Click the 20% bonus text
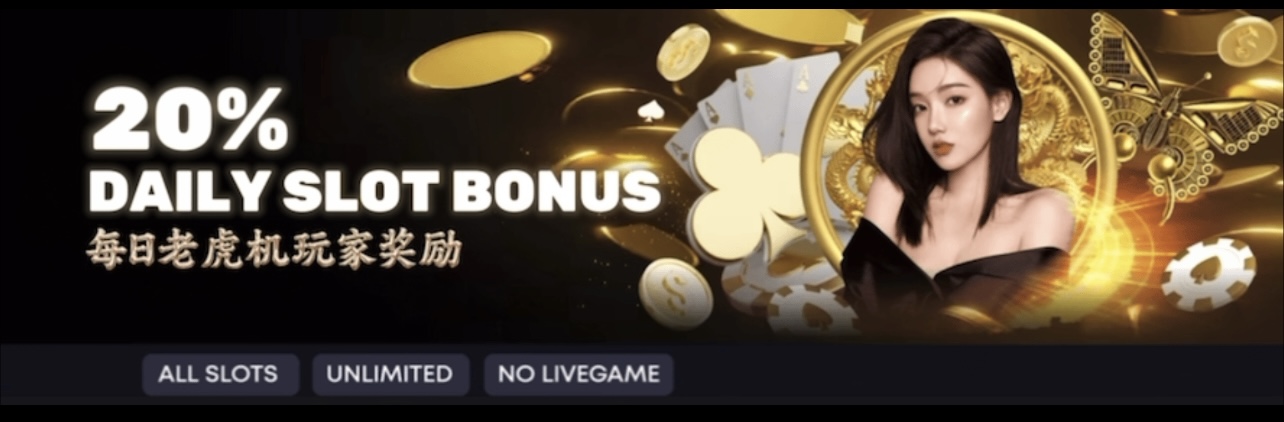This screenshot has height=422, width=1284. tap(190, 120)
